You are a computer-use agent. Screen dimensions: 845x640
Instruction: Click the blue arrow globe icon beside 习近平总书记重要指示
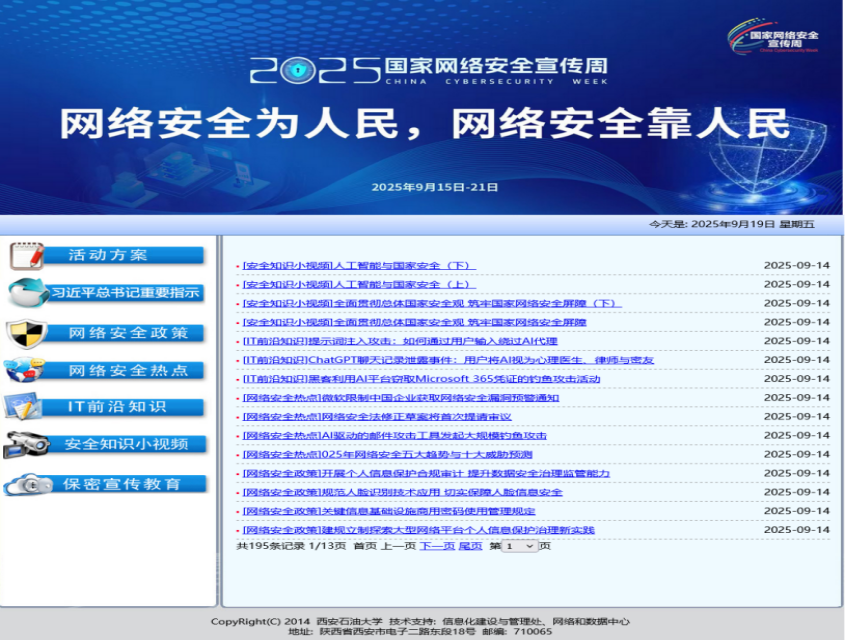[26, 293]
